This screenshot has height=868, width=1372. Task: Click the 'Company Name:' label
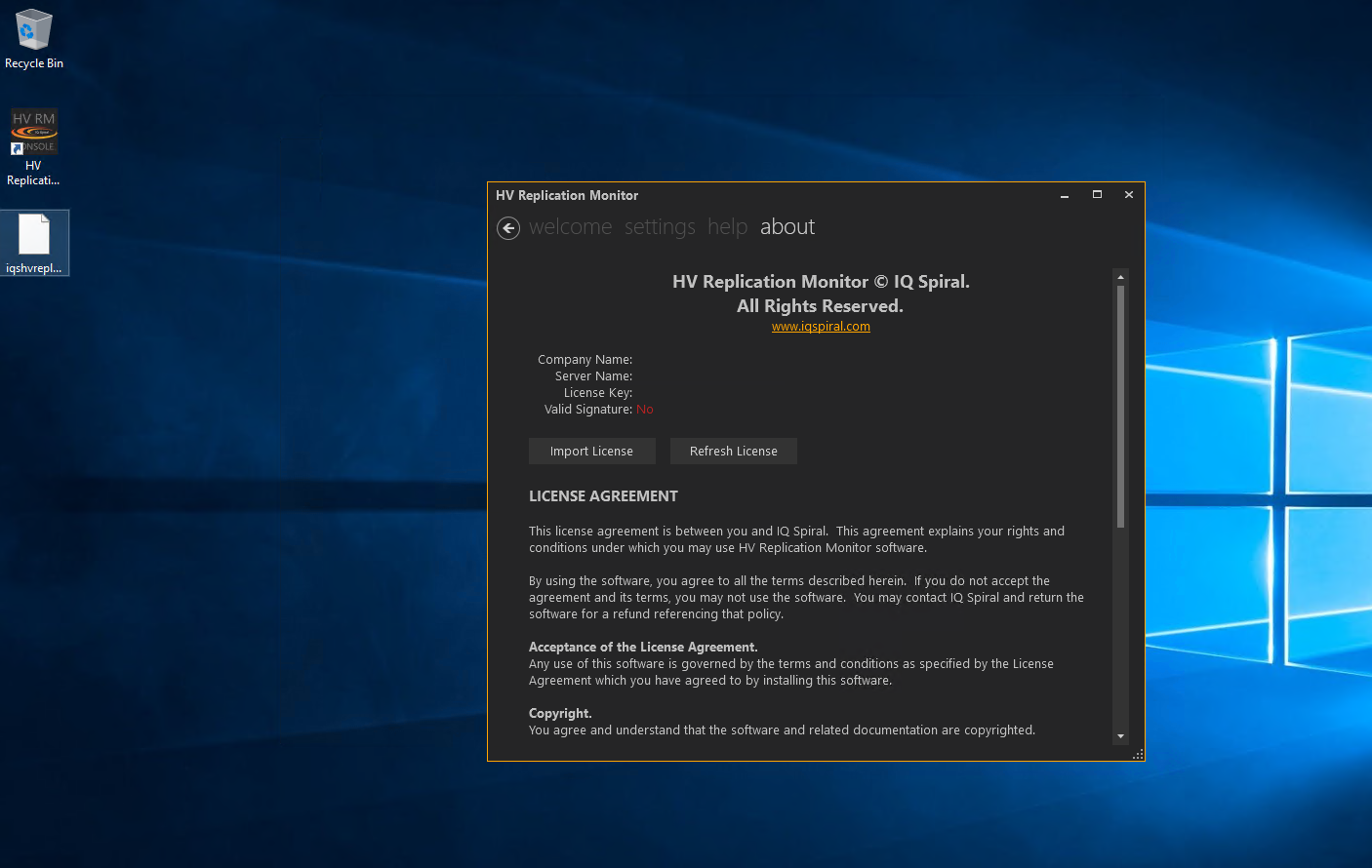[x=585, y=360]
